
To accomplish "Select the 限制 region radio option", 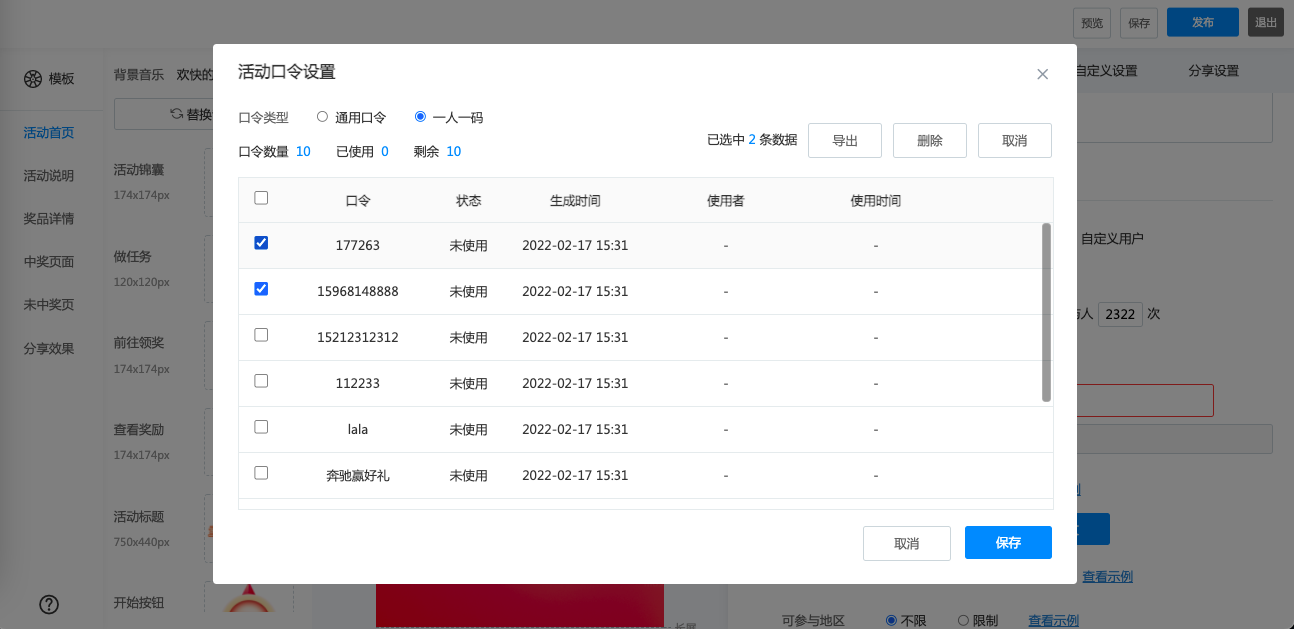I will pyautogui.click(x=963, y=620).
